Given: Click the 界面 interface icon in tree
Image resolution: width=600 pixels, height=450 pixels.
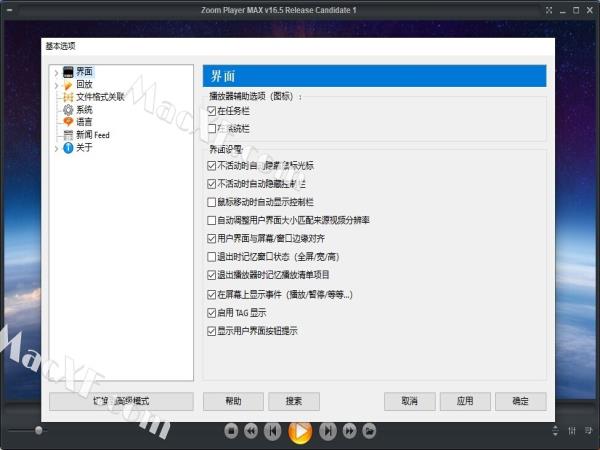Looking at the screenshot, I should tap(68, 72).
